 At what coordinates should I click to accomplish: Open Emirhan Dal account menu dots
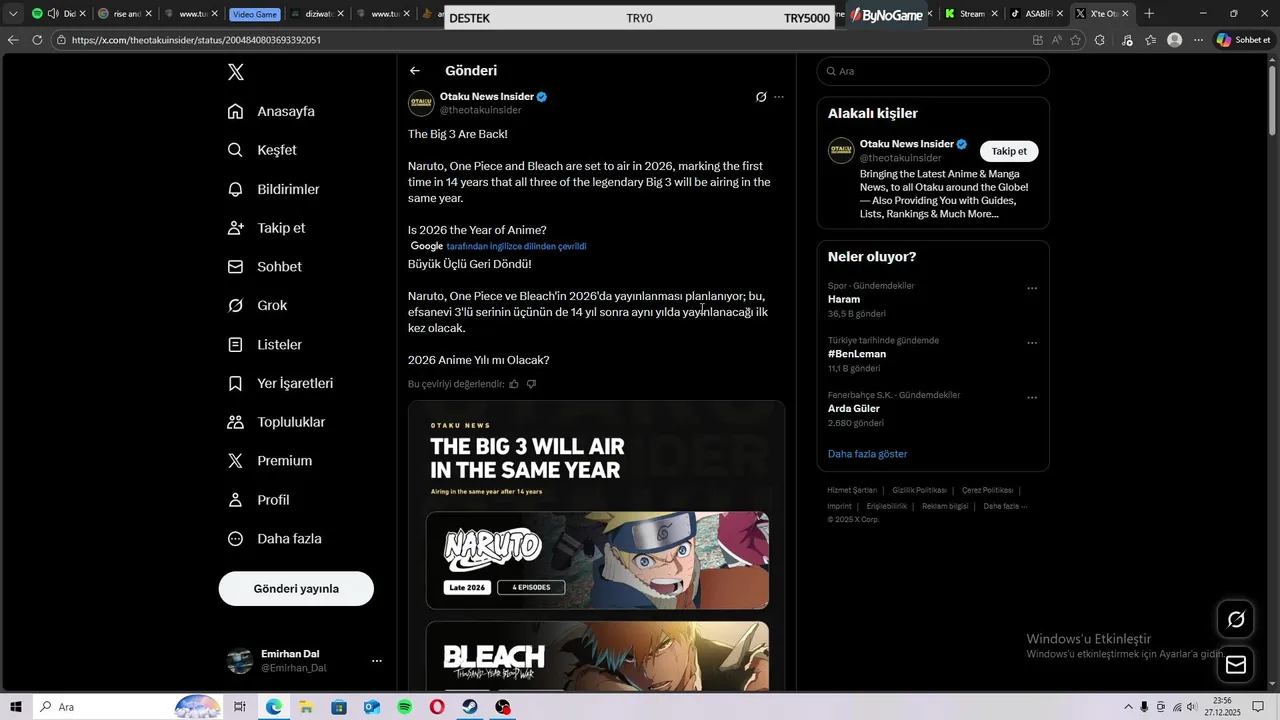377,661
